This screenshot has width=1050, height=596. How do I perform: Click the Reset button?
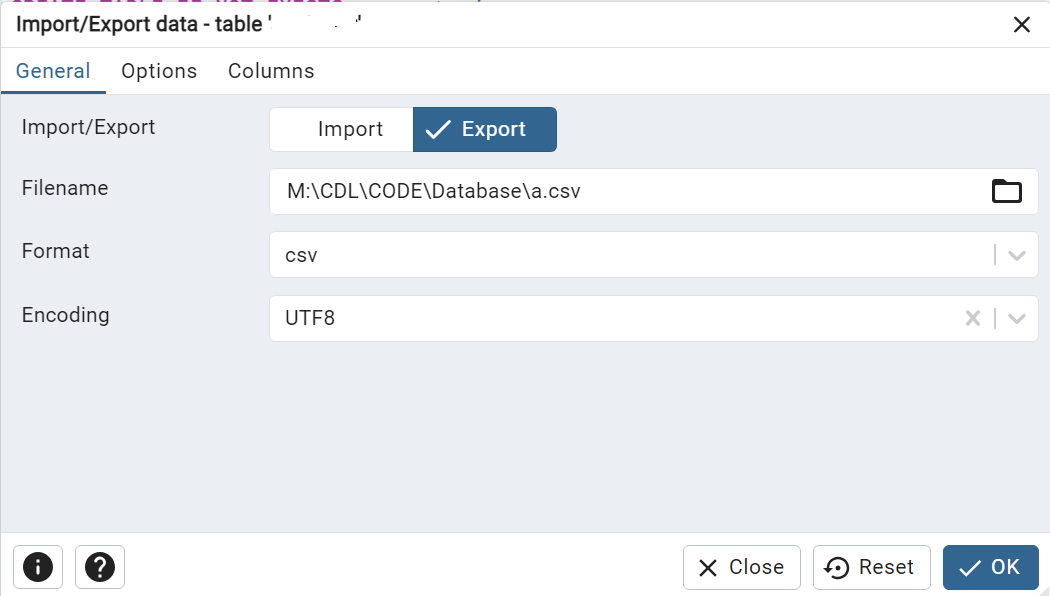[x=871, y=567]
